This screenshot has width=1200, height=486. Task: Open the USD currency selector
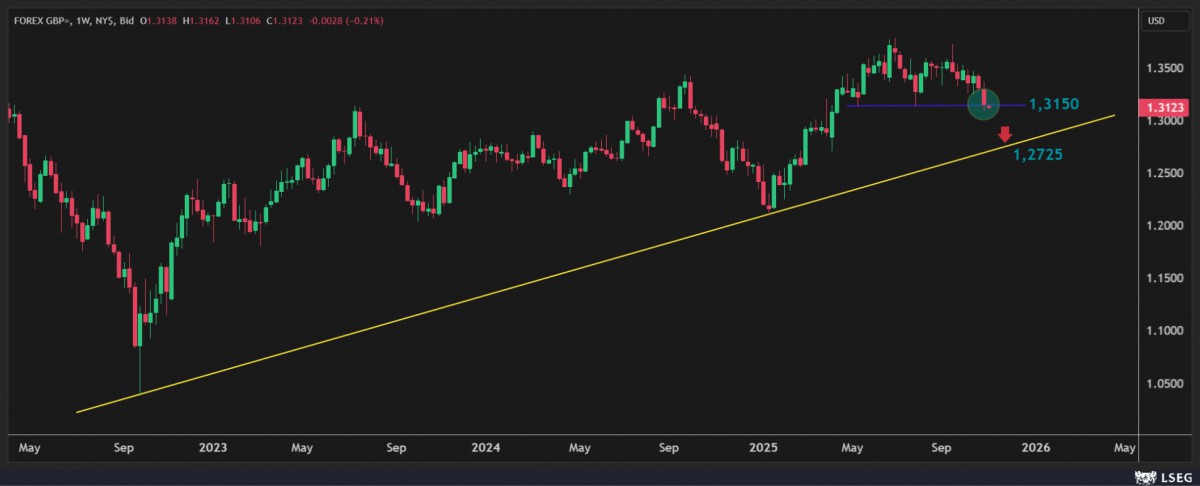click(x=1155, y=21)
